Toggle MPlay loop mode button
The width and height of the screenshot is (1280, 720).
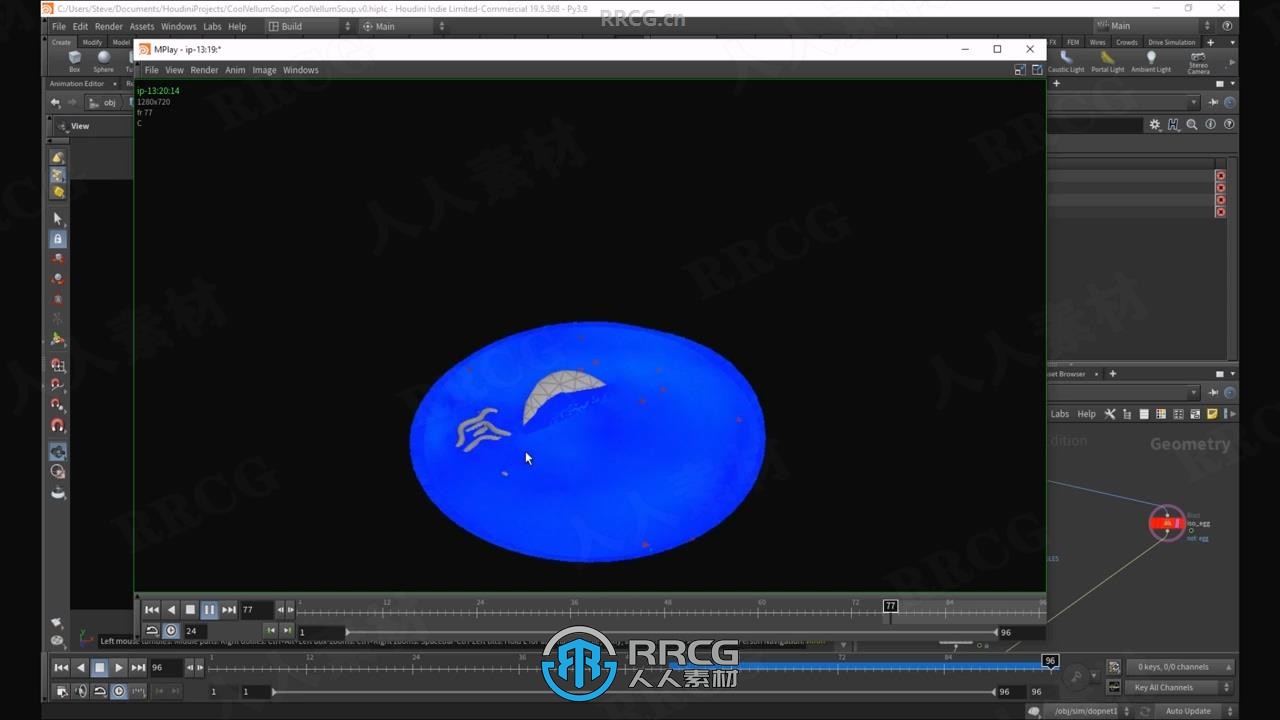[152, 631]
